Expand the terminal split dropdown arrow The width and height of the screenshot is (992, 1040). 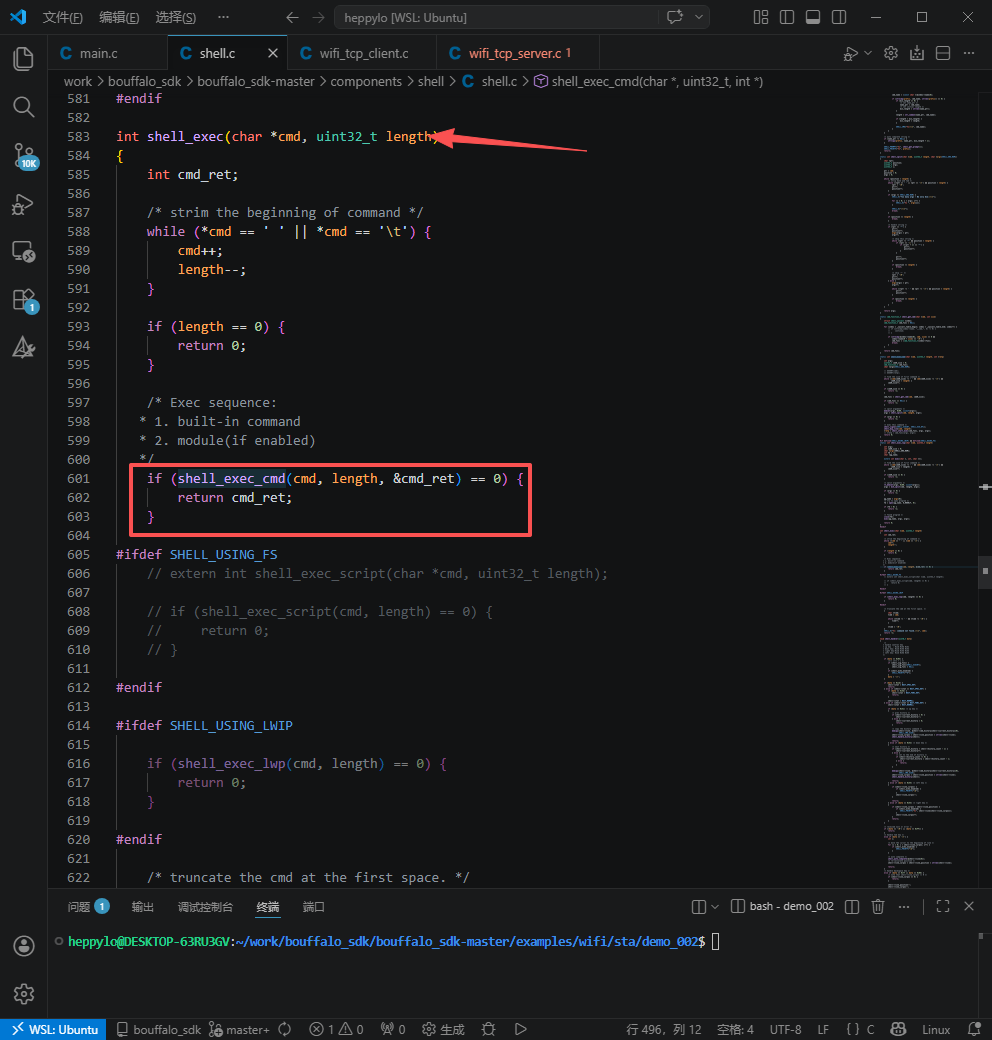tap(714, 907)
